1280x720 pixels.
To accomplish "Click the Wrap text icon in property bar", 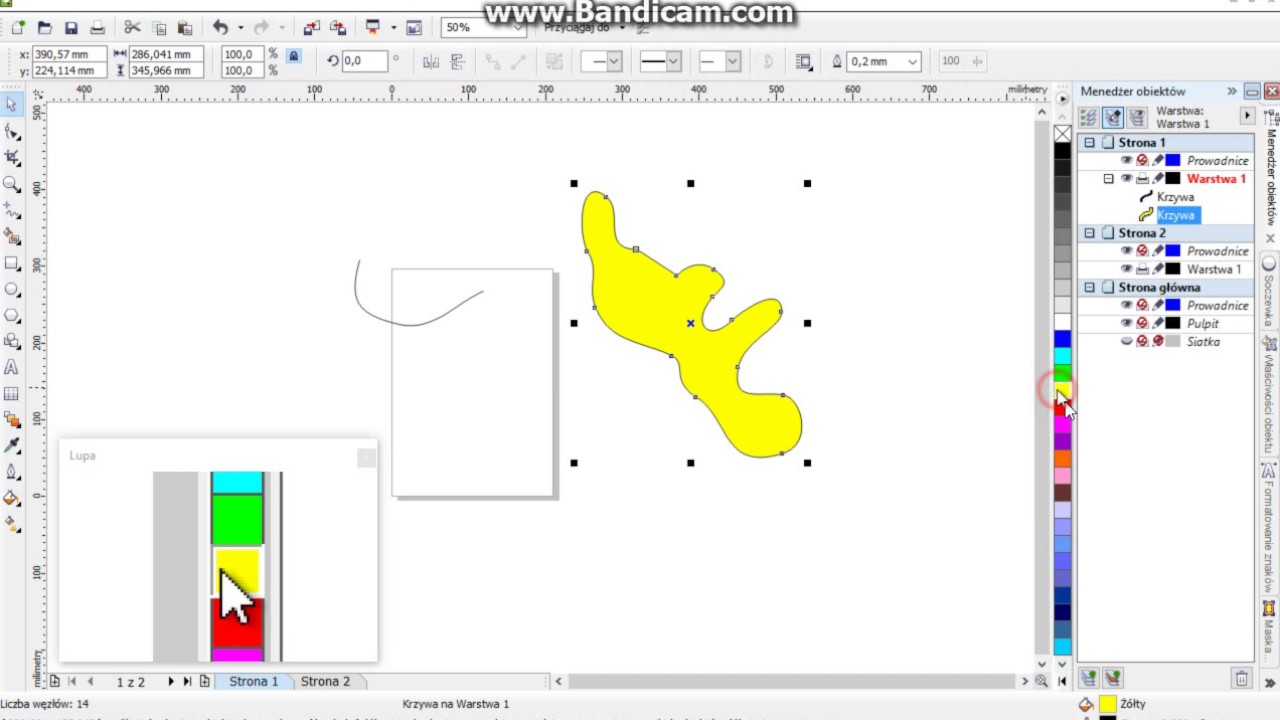I will 804,61.
